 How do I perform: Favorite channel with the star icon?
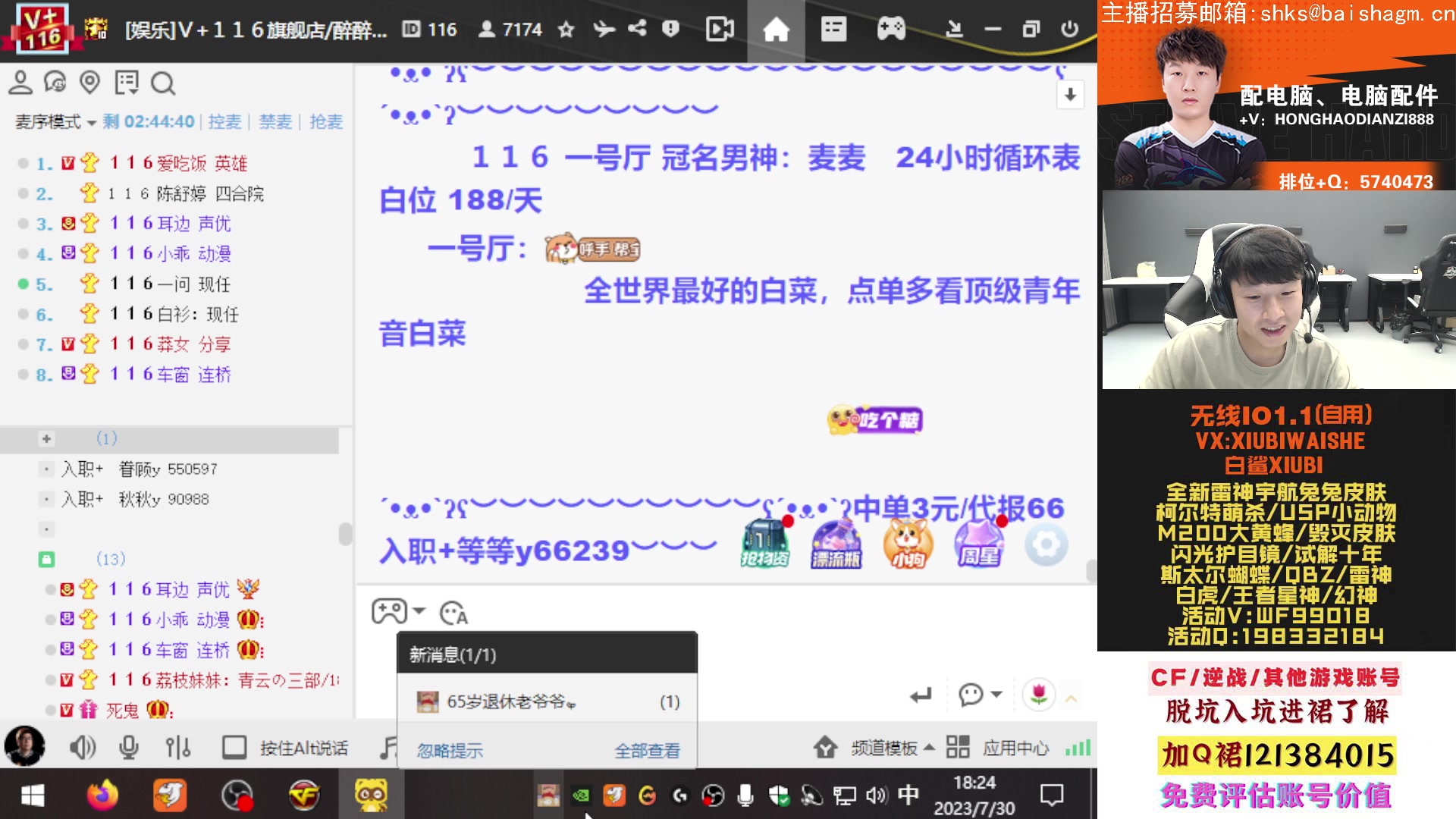coord(566,30)
